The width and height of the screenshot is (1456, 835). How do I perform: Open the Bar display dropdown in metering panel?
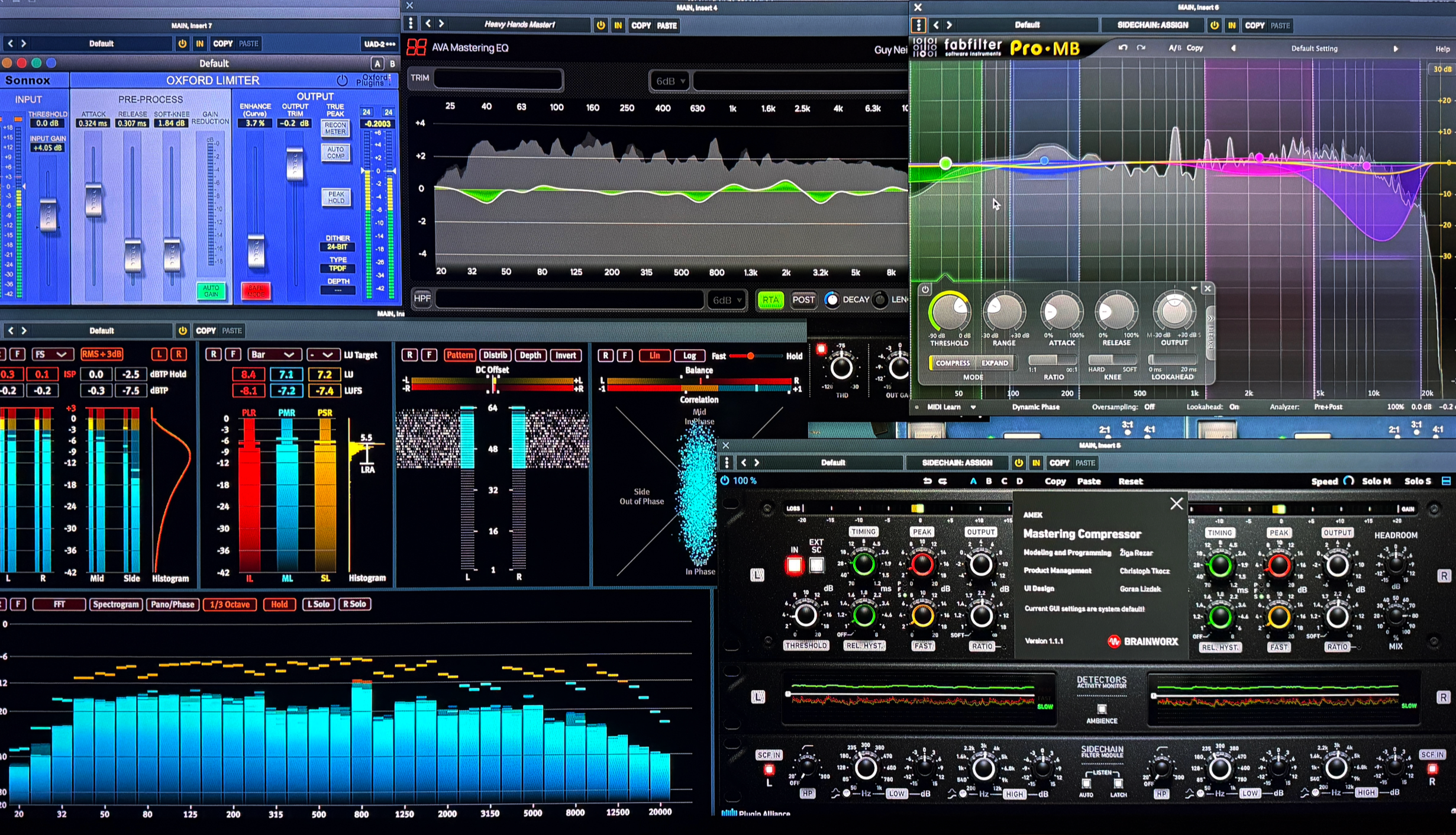tap(275, 354)
